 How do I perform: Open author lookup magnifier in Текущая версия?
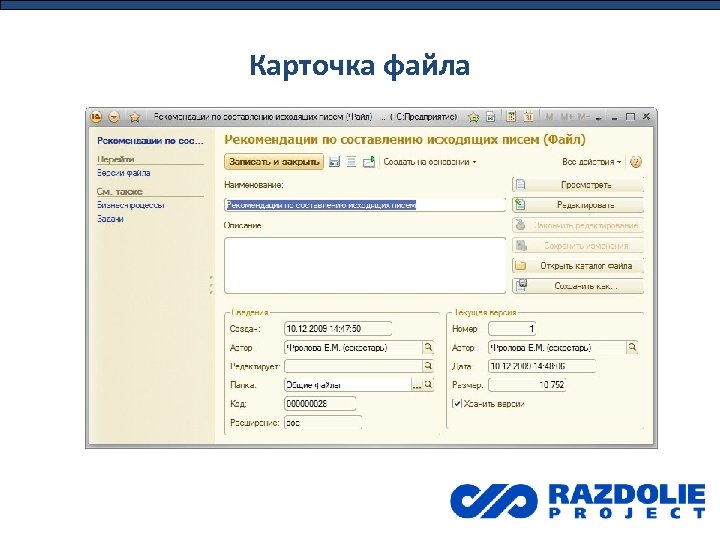point(632,347)
